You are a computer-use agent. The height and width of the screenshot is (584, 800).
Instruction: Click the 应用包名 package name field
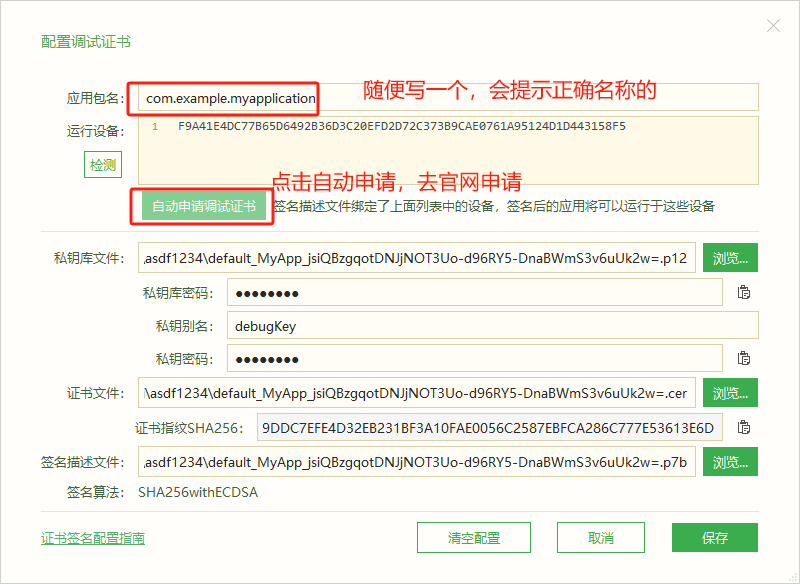coord(224,97)
